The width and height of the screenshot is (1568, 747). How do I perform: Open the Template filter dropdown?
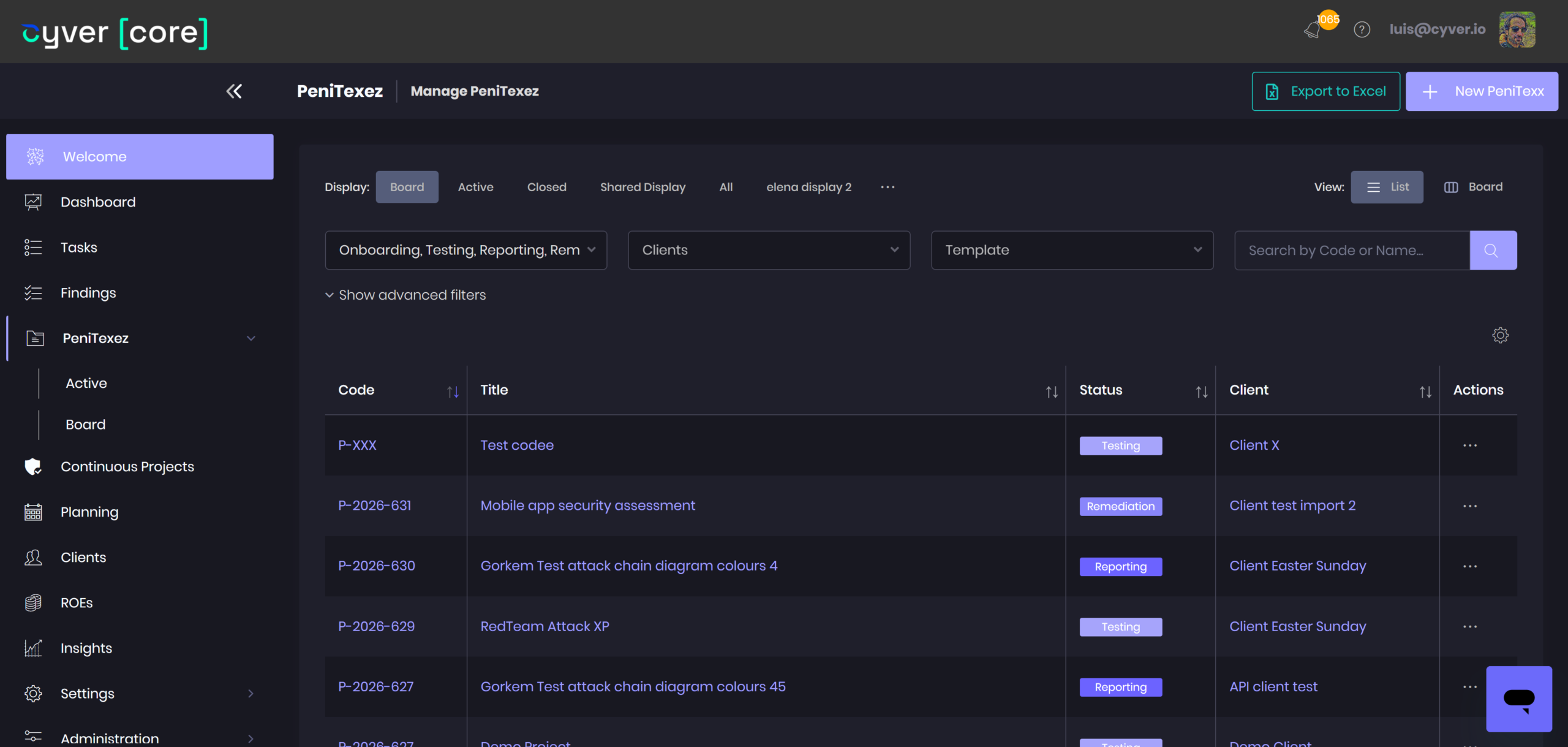pyautogui.click(x=1072, y=250)
